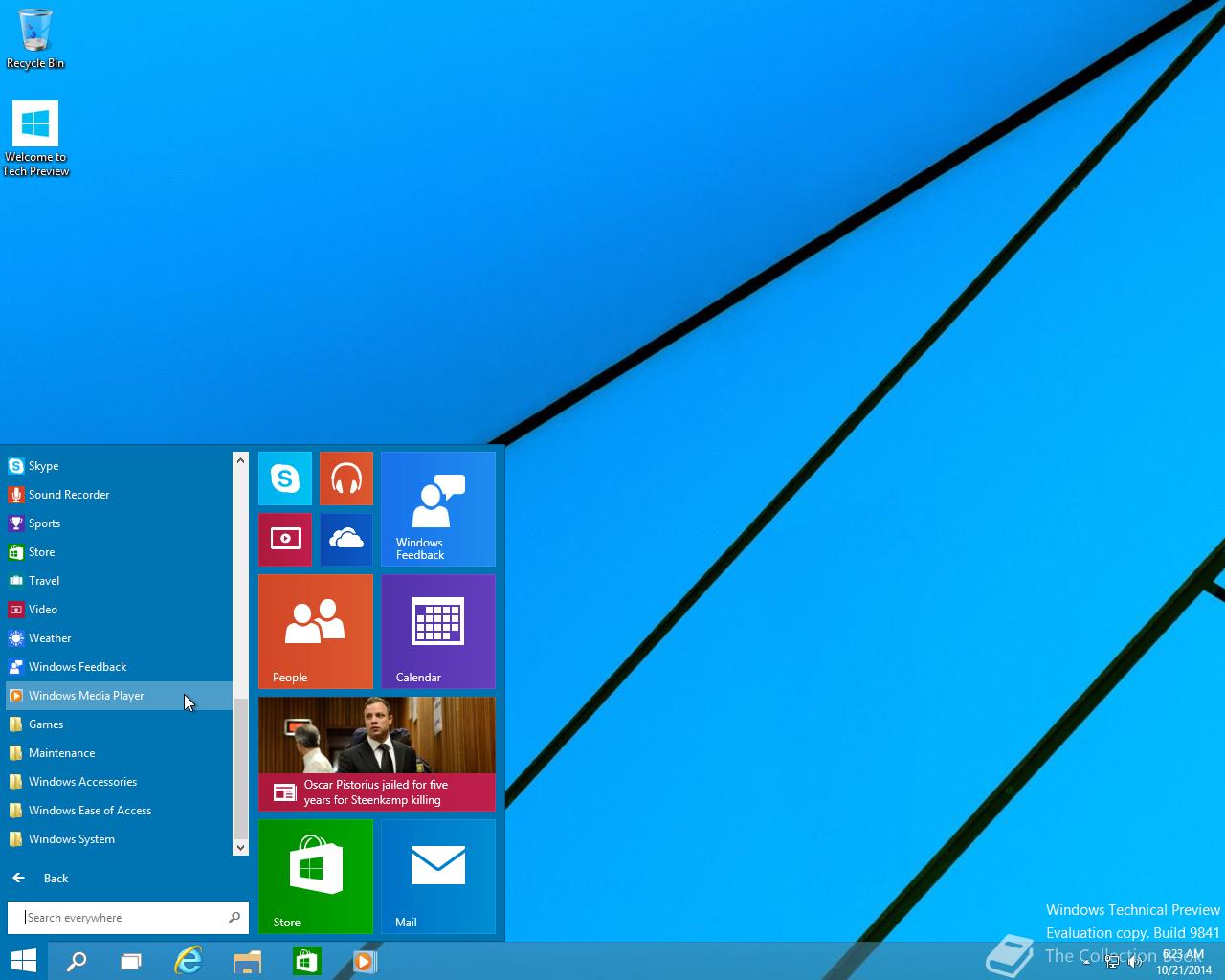Expand the Games folder

coord(46,724)
